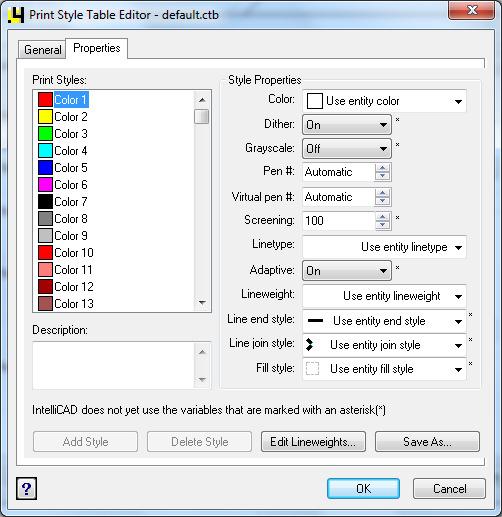
Task: Click the Pen # Automatic field
Action: pyautogui.click(x=339, y=172)
